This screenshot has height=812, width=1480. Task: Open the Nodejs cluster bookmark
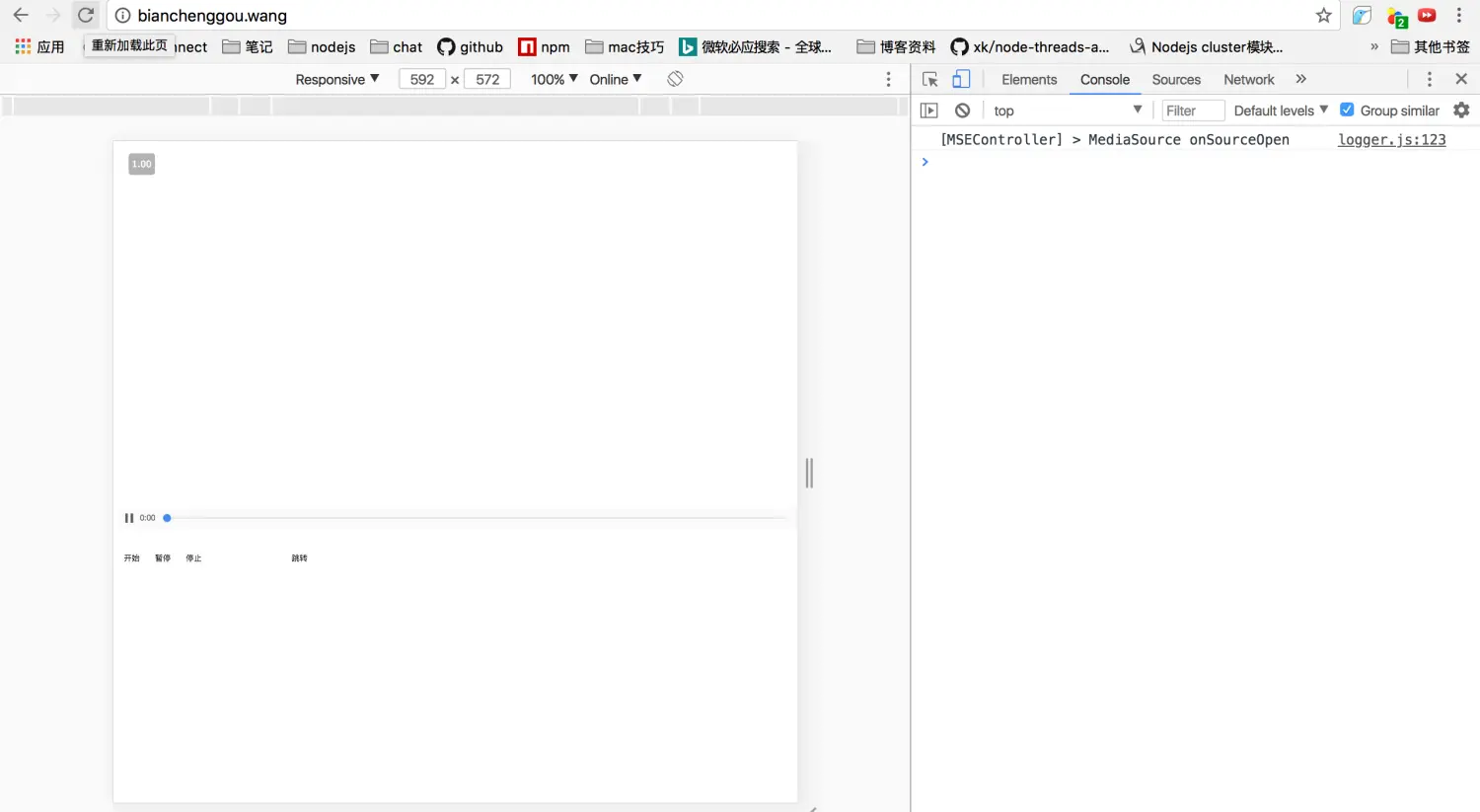(x=1206, y=46)
